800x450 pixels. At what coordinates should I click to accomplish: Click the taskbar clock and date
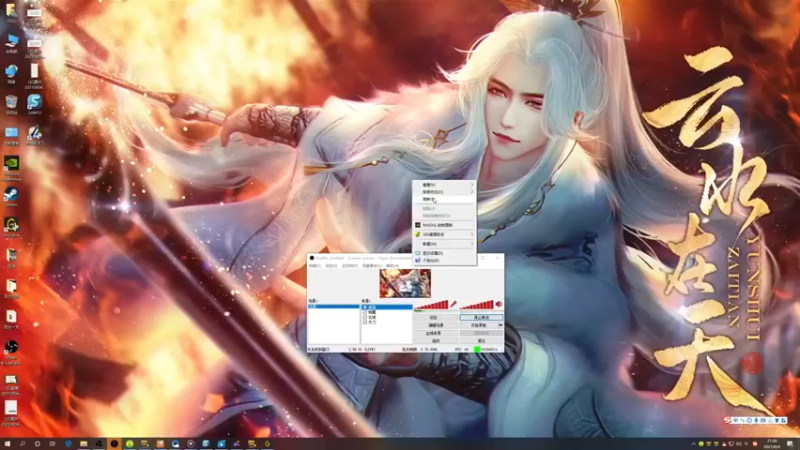pyautogui.click(x=772, y=443)
